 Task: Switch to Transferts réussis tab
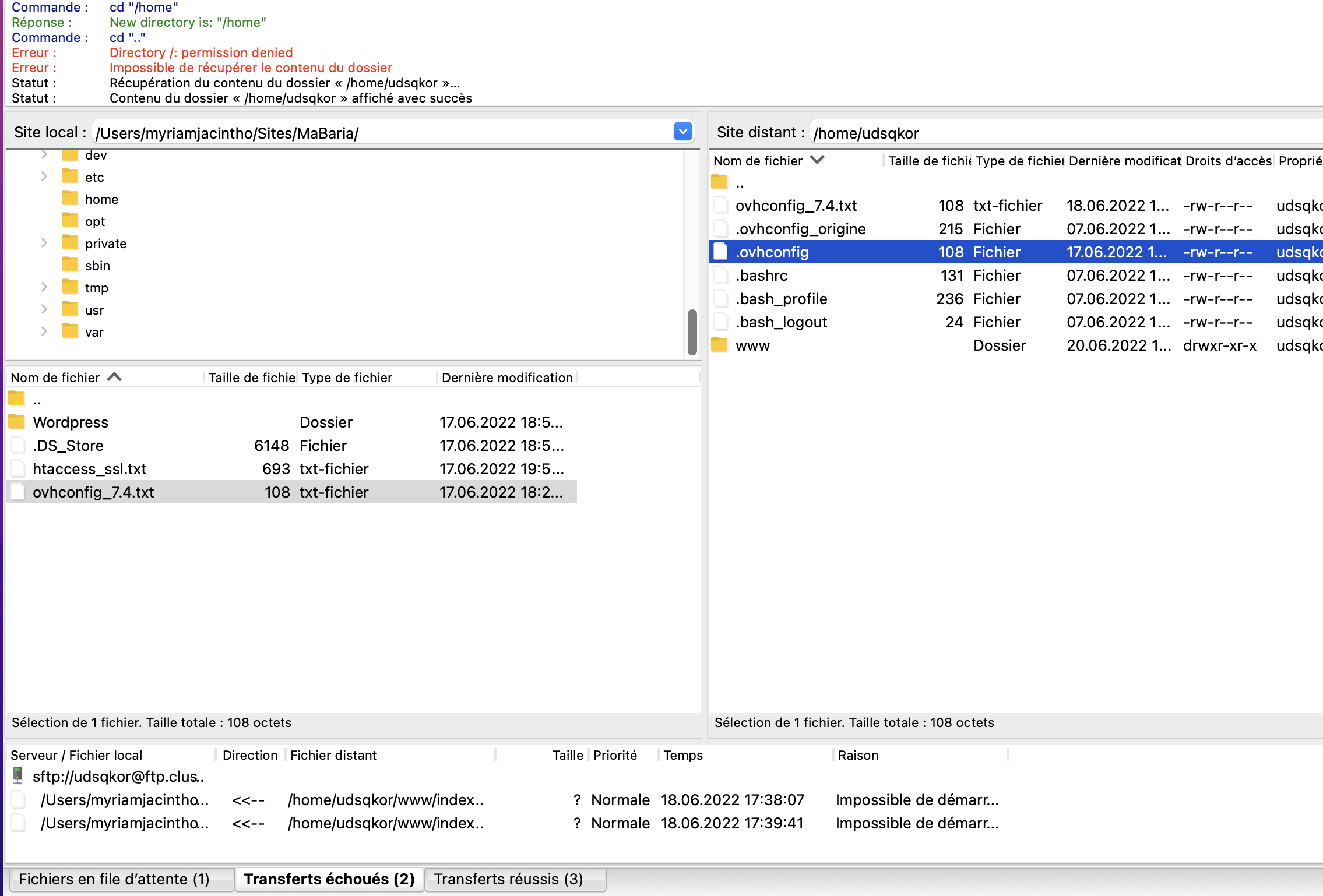508,879
